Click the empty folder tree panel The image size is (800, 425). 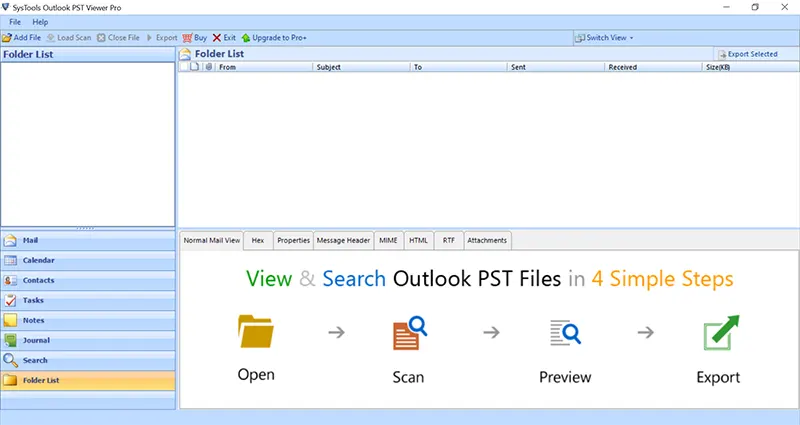pos(88,144)
